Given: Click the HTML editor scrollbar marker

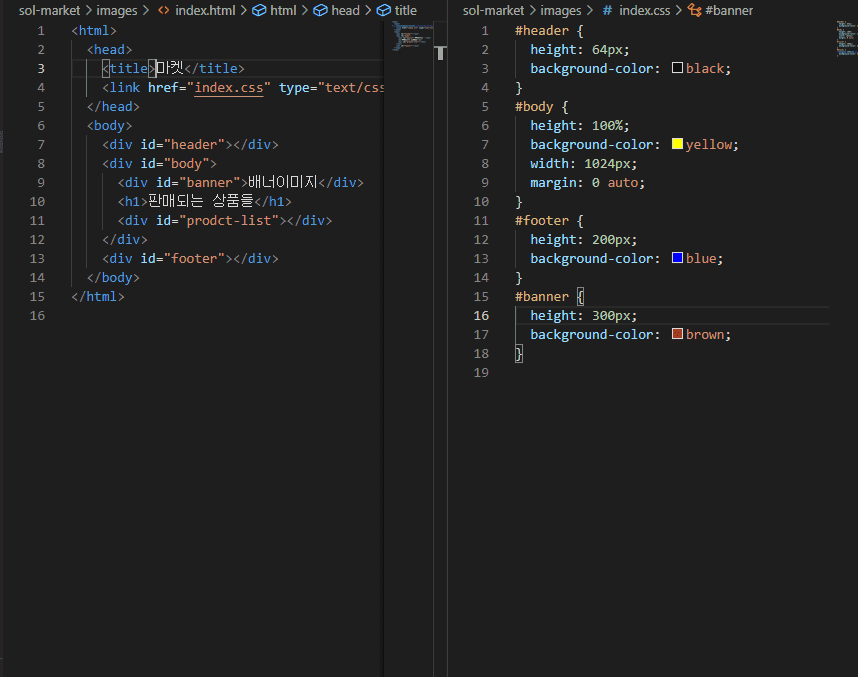Looking at the screenshot, I should (440, 53).
